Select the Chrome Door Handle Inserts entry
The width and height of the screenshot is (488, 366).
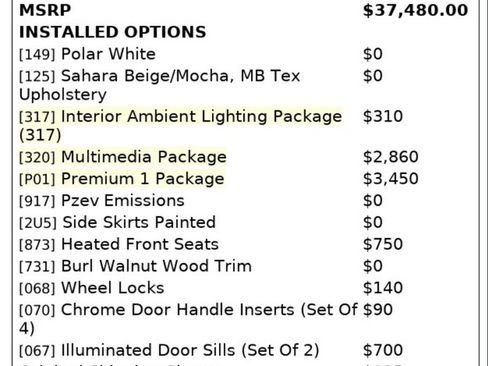188,319
